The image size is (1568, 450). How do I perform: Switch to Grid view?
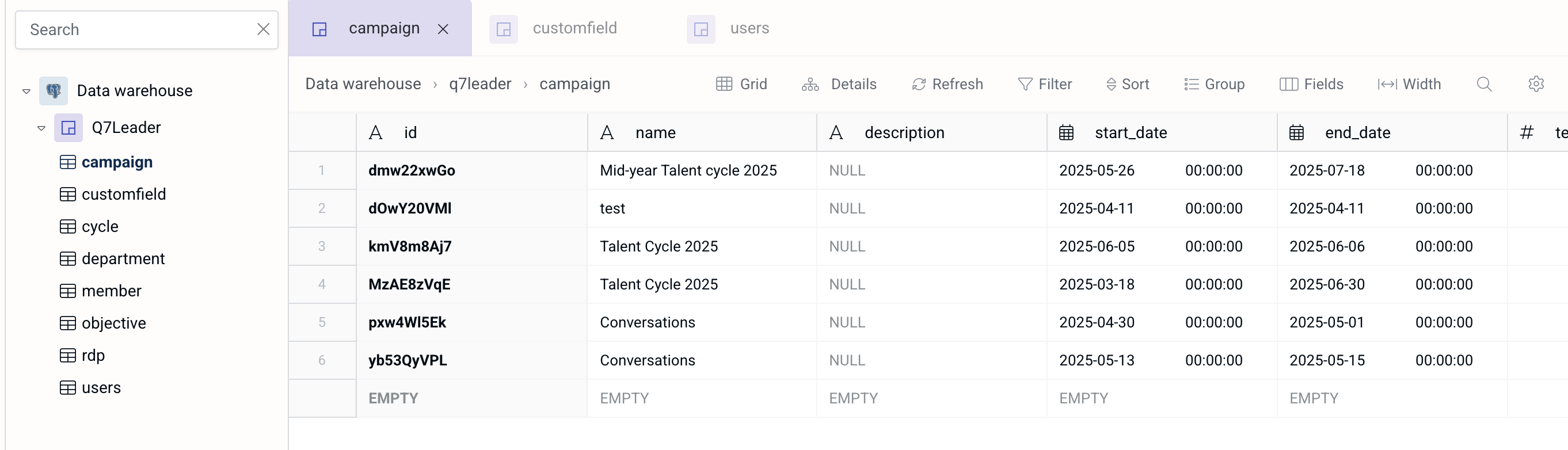pos(741,84)
